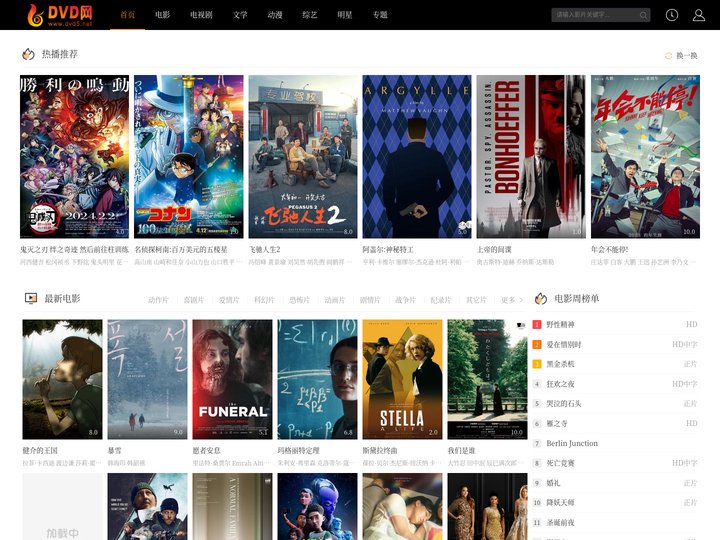Open 野性精神 in weekly ranking

coord(560,324)
